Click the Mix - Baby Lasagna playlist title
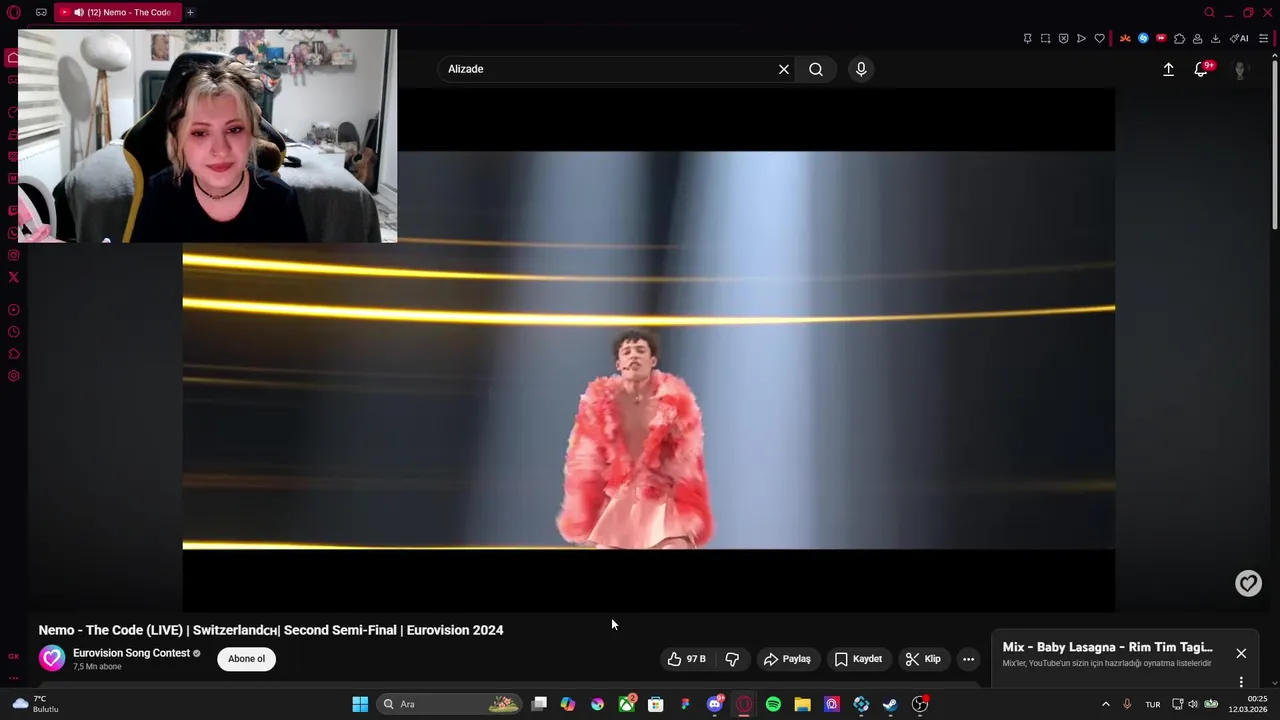 tap(1107, 647)
